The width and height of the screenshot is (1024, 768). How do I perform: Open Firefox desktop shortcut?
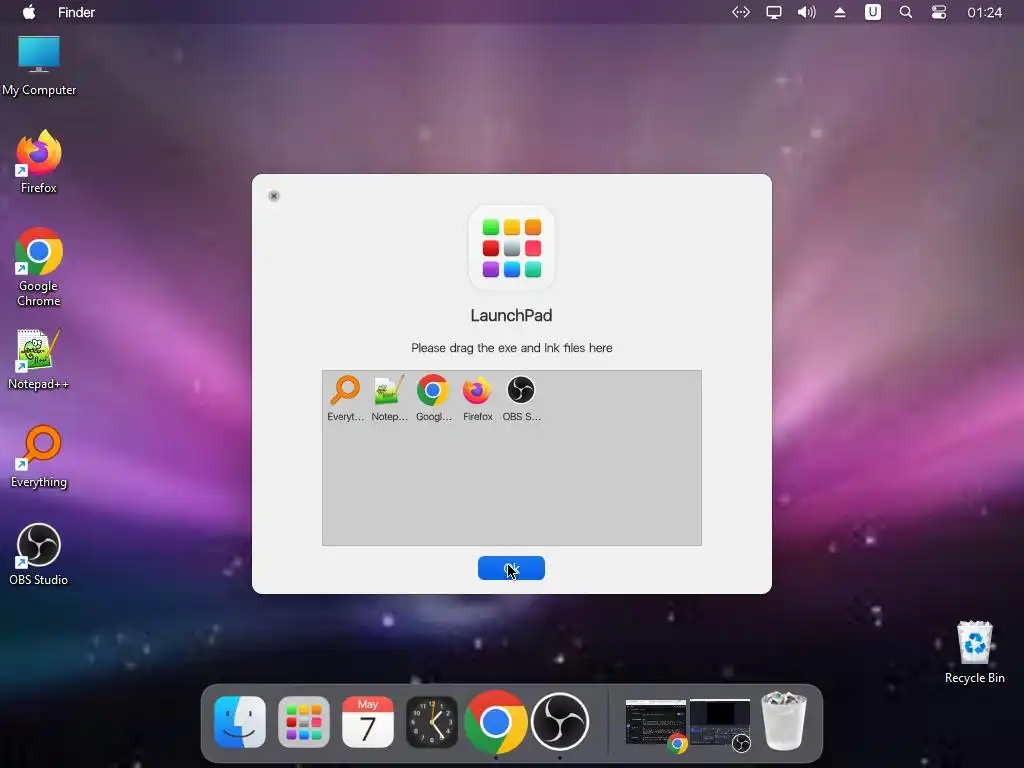tap(39, 162)
